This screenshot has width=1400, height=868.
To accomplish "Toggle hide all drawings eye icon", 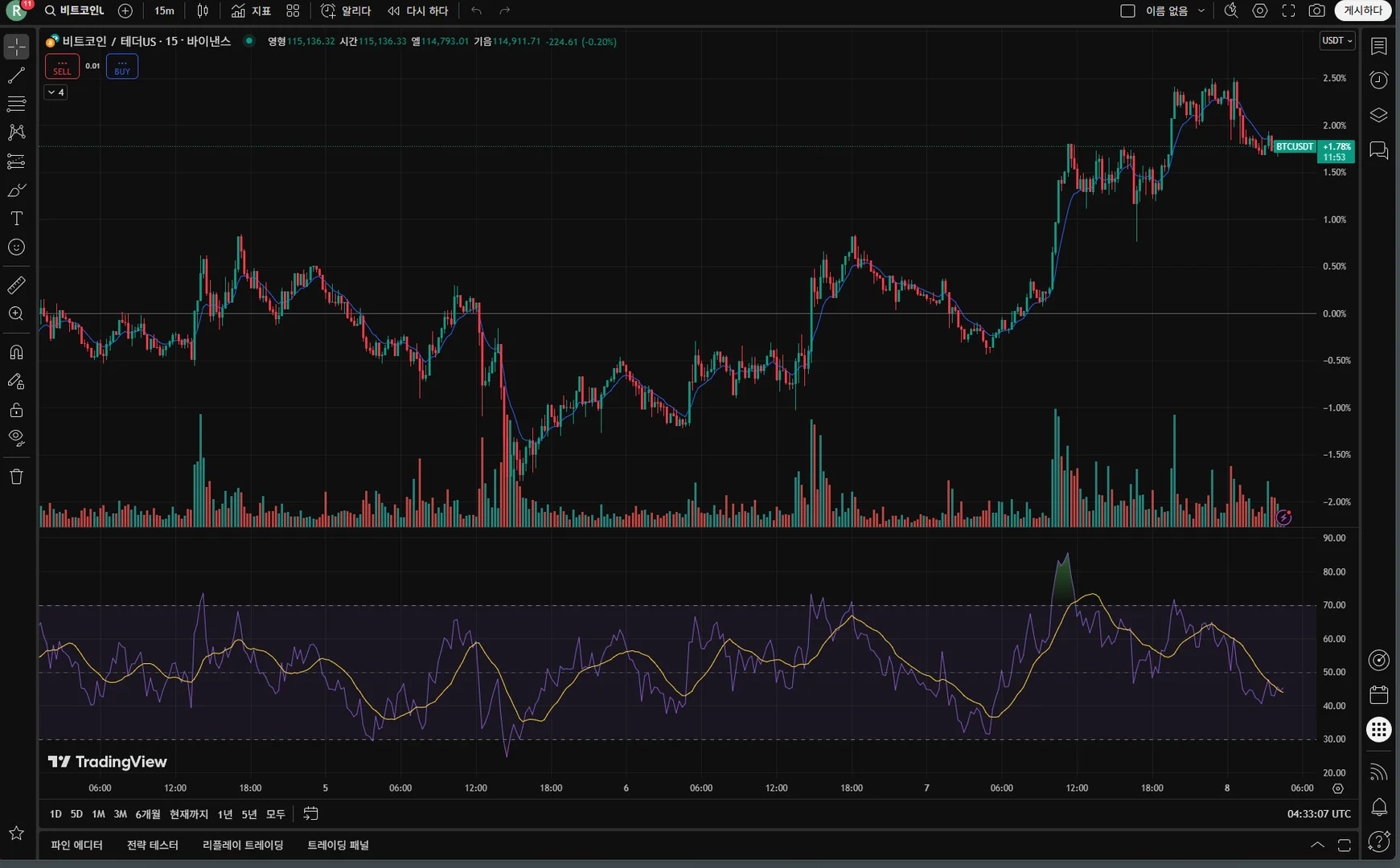I will pyautogui.click(x=16, y=438).
